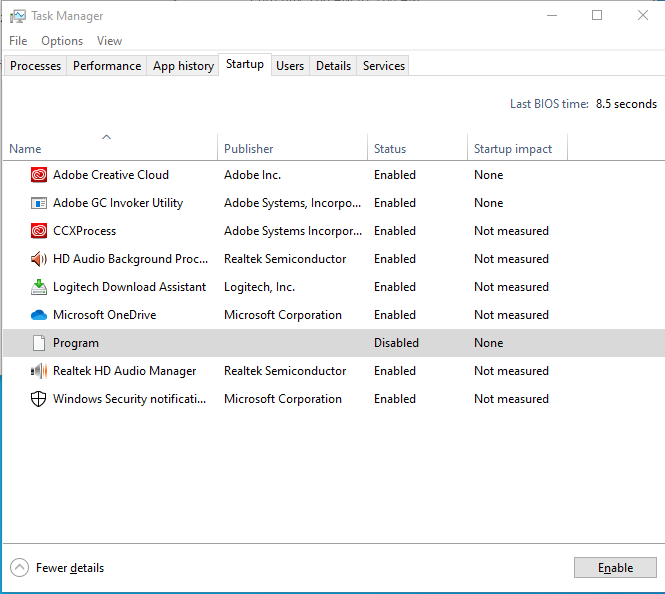
Task: Select the Startup tab
Action: pos(245,64)
